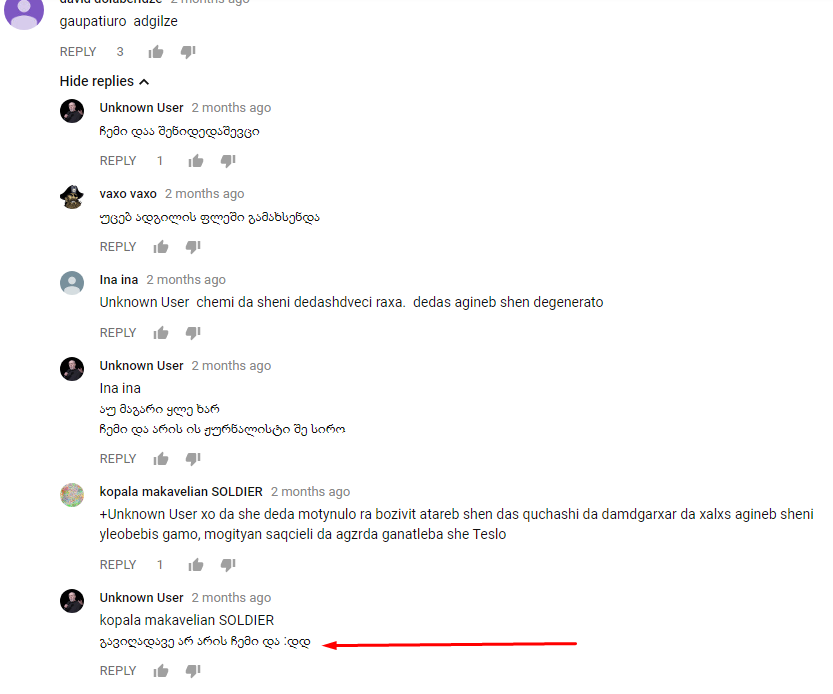
Task: Open kopala makavelian SOLDIER's channel link
Action: click(x=181, y=492)
